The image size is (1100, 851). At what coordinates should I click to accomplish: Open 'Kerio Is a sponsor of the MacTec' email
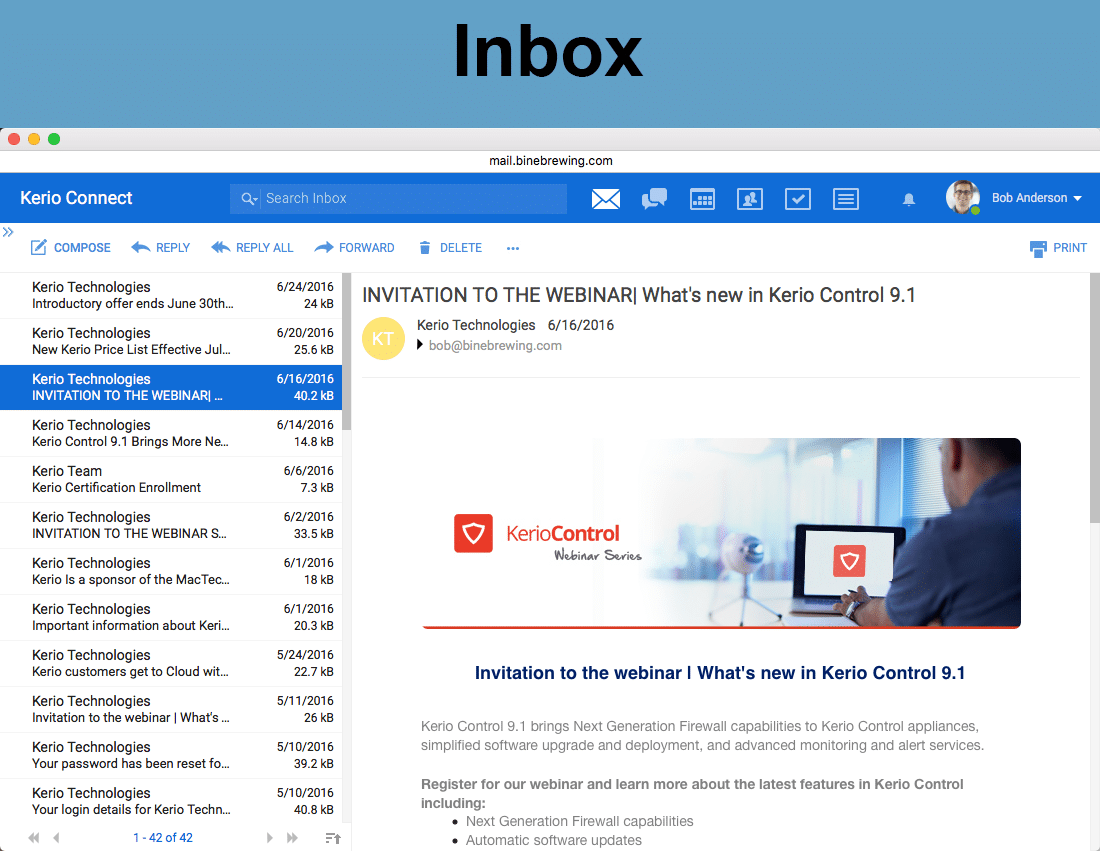171,571
